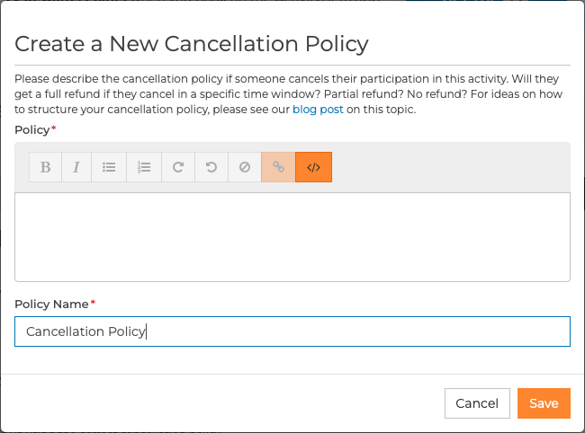Click the redo clockwise arrow icon

[178, 167]
